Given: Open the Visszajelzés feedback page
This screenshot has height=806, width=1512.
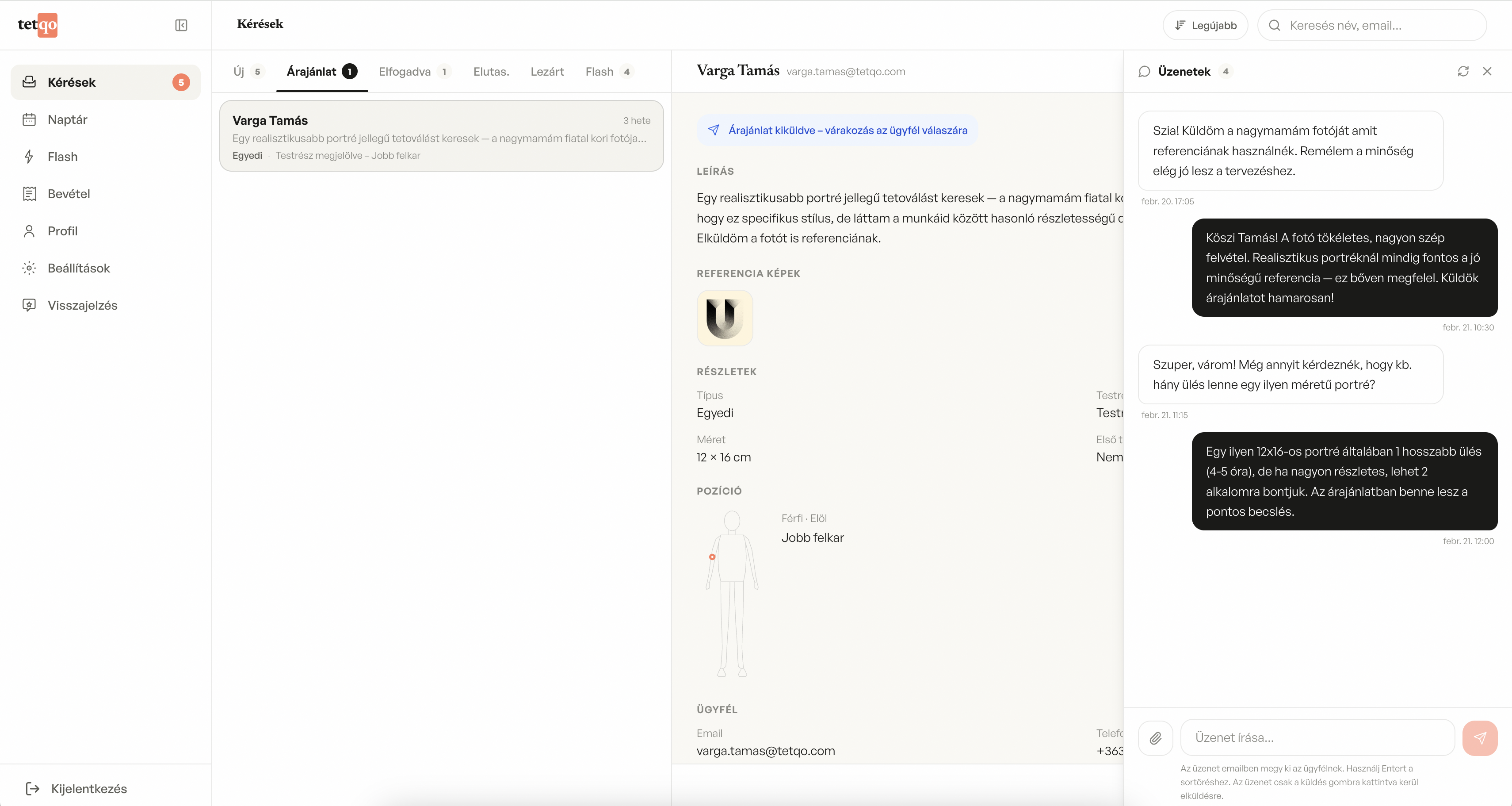Looking at the screenshot, I should click(82, 306).
